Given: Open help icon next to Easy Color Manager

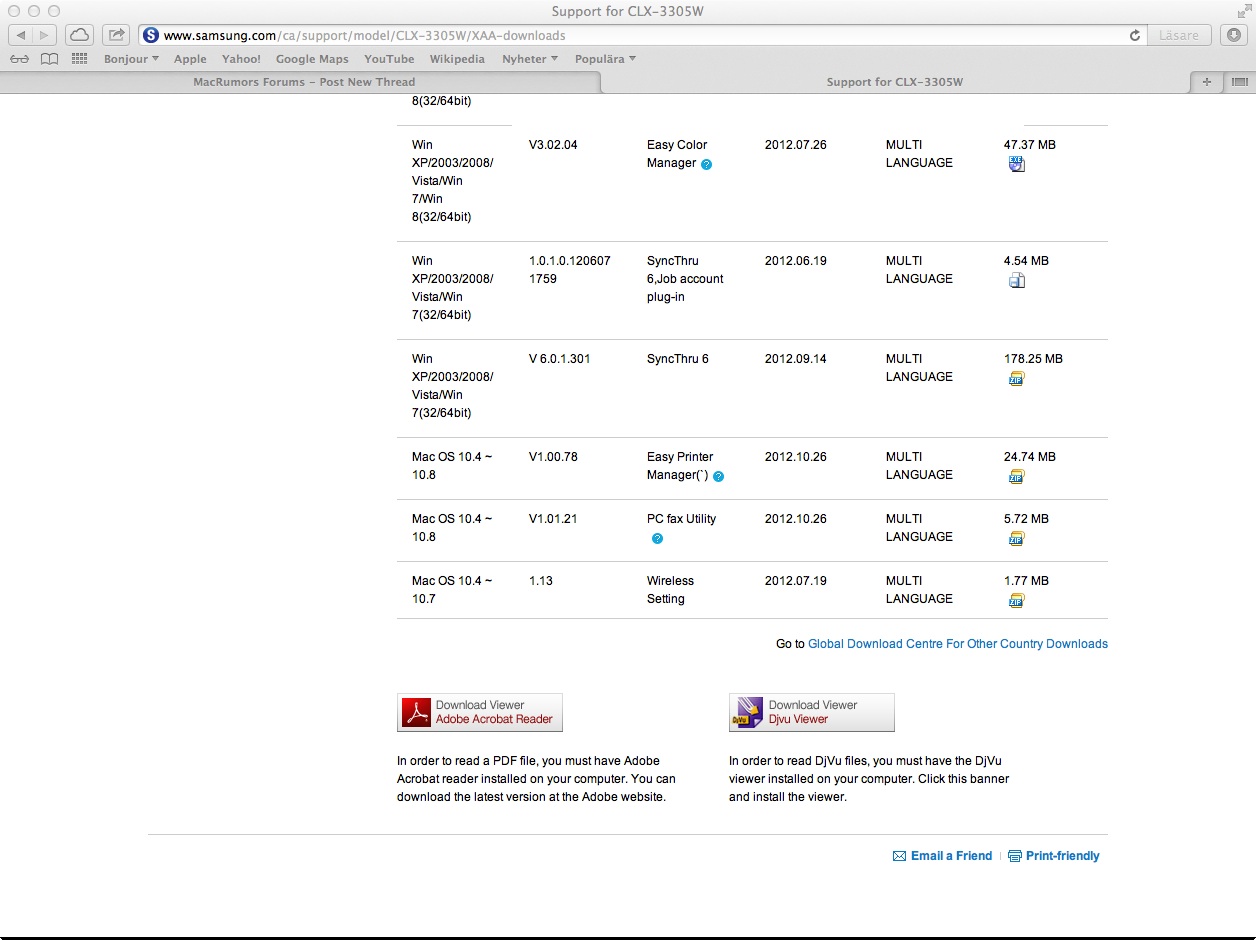Looking at the screenshot, I should point(706,164).
